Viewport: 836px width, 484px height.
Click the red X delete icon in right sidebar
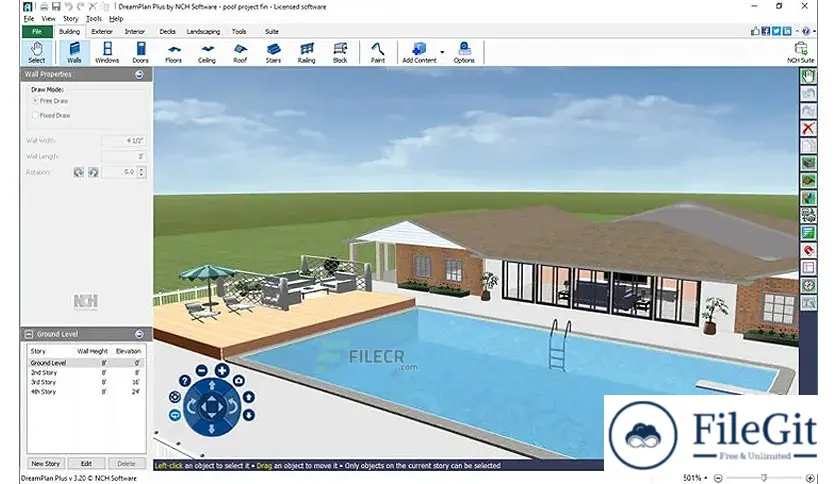click(808, 128)
